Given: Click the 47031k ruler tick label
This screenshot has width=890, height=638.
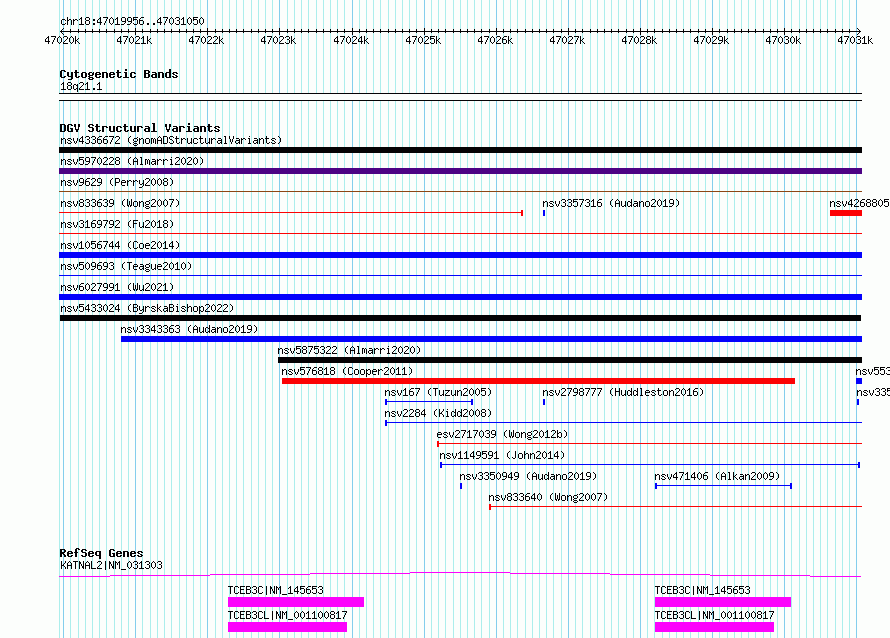Looking at the screenshot, I should click(855, 40).
